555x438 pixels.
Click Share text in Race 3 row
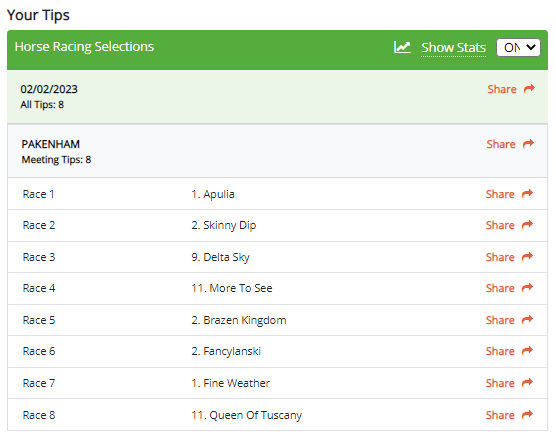pyautogui.click(x=500, y=257)
